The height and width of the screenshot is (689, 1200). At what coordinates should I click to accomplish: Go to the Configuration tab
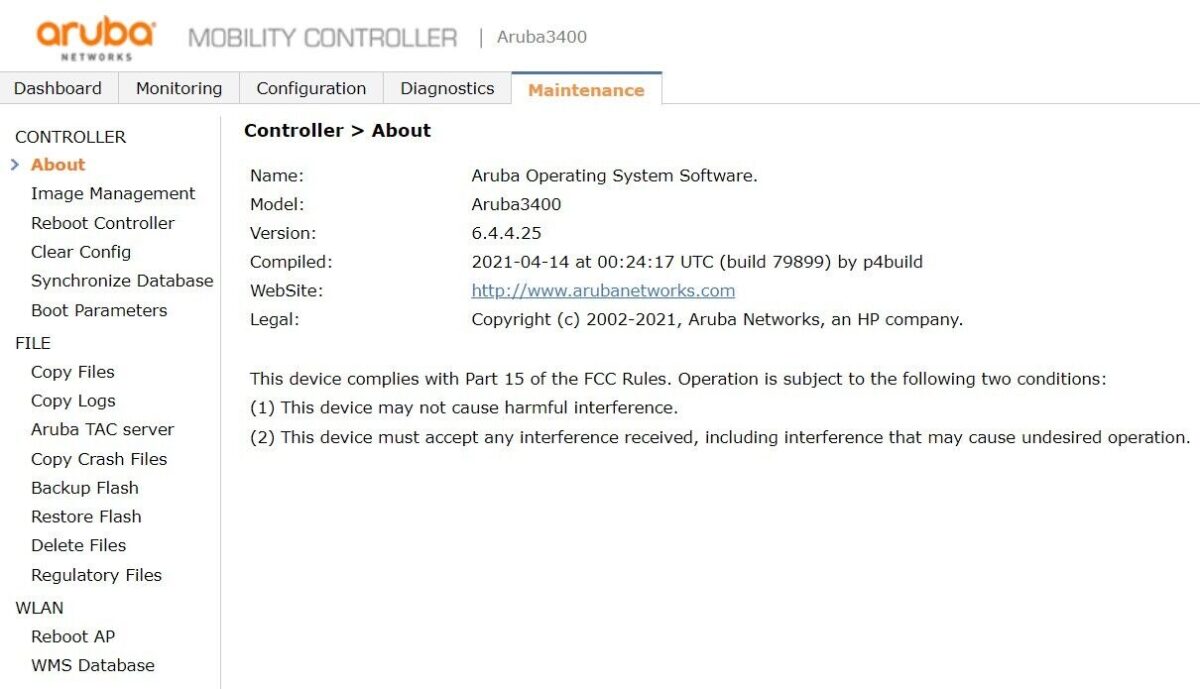(311, 88)
